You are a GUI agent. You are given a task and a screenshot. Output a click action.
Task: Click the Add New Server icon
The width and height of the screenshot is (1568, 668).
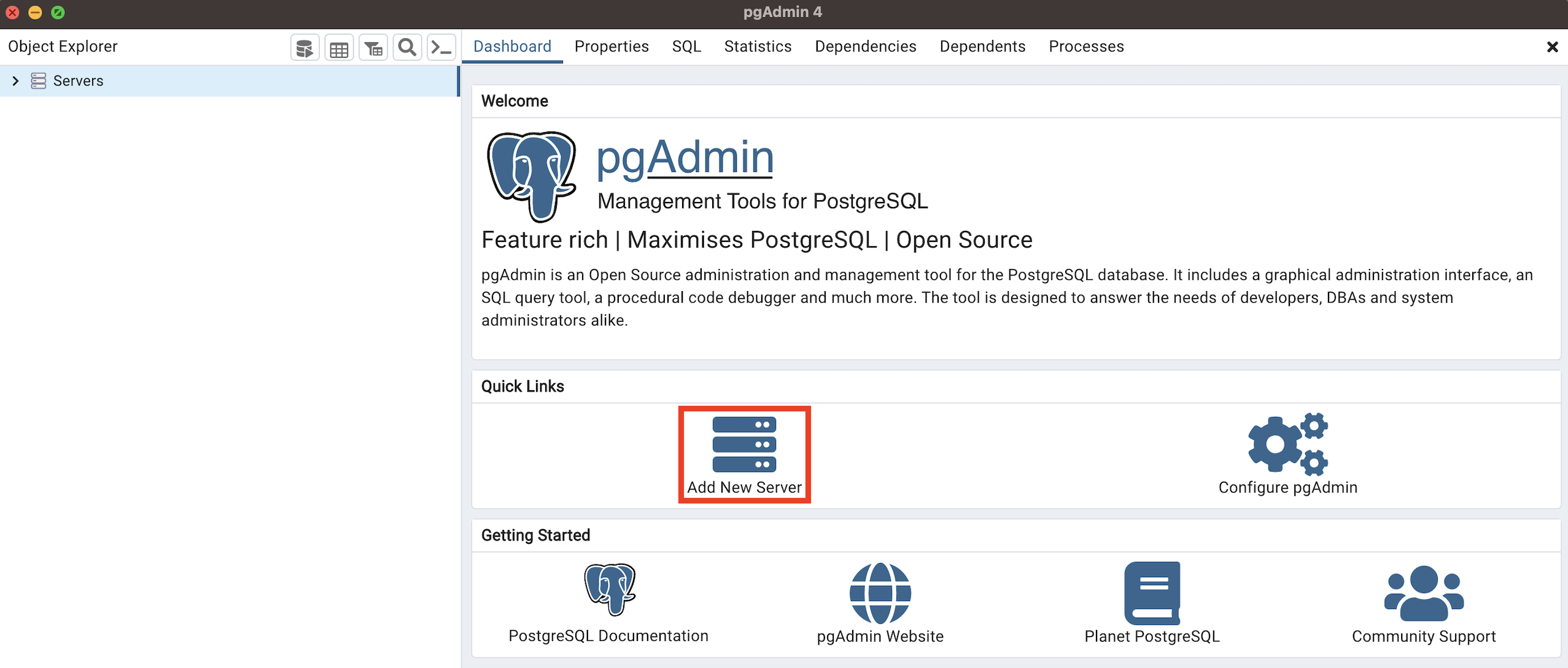pyautogui.click(x=744, y=445)
